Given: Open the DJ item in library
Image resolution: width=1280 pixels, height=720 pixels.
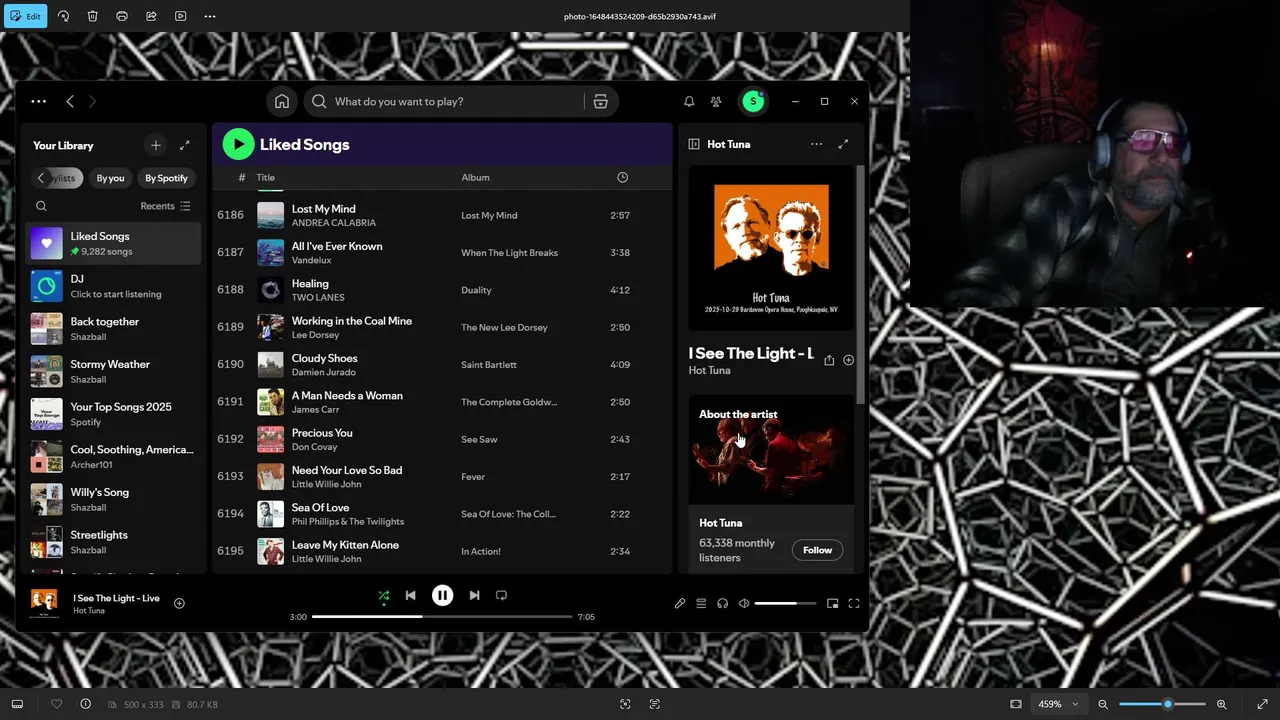Looking at the screenshot, I should 113,286.
